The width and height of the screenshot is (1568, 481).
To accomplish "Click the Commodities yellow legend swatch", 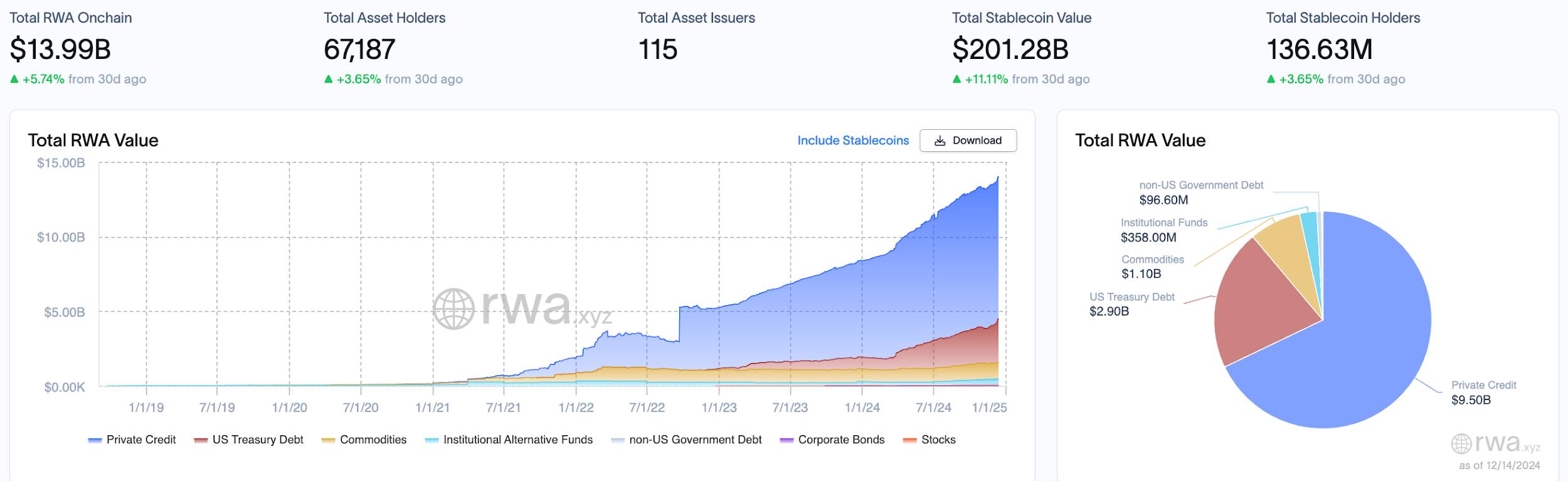I will coord(328,440).
